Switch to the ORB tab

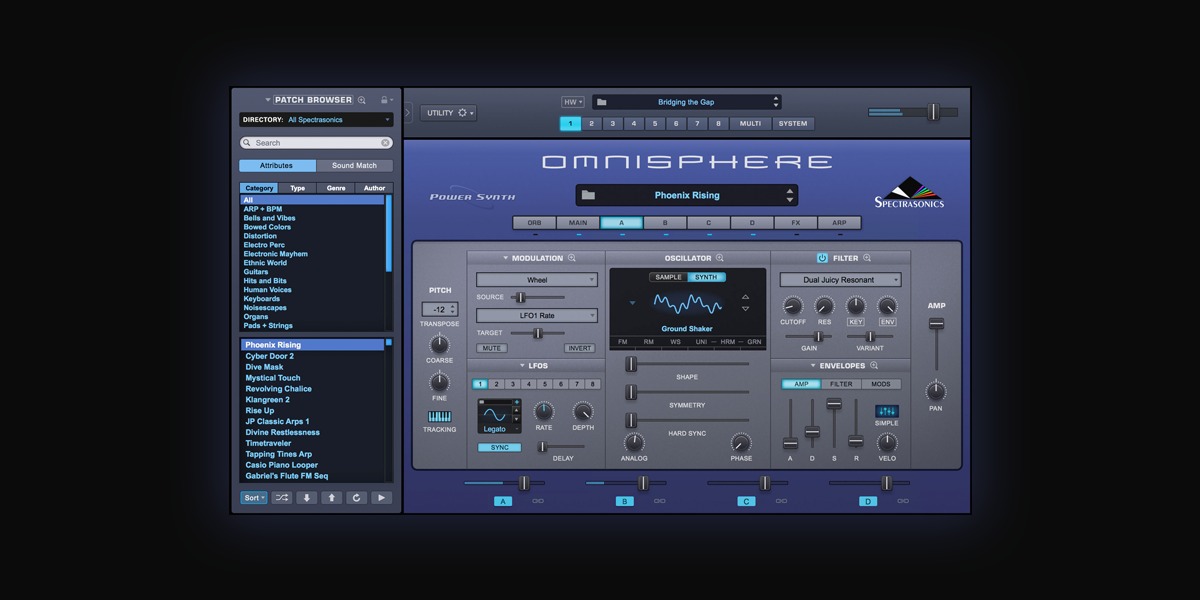534,223
